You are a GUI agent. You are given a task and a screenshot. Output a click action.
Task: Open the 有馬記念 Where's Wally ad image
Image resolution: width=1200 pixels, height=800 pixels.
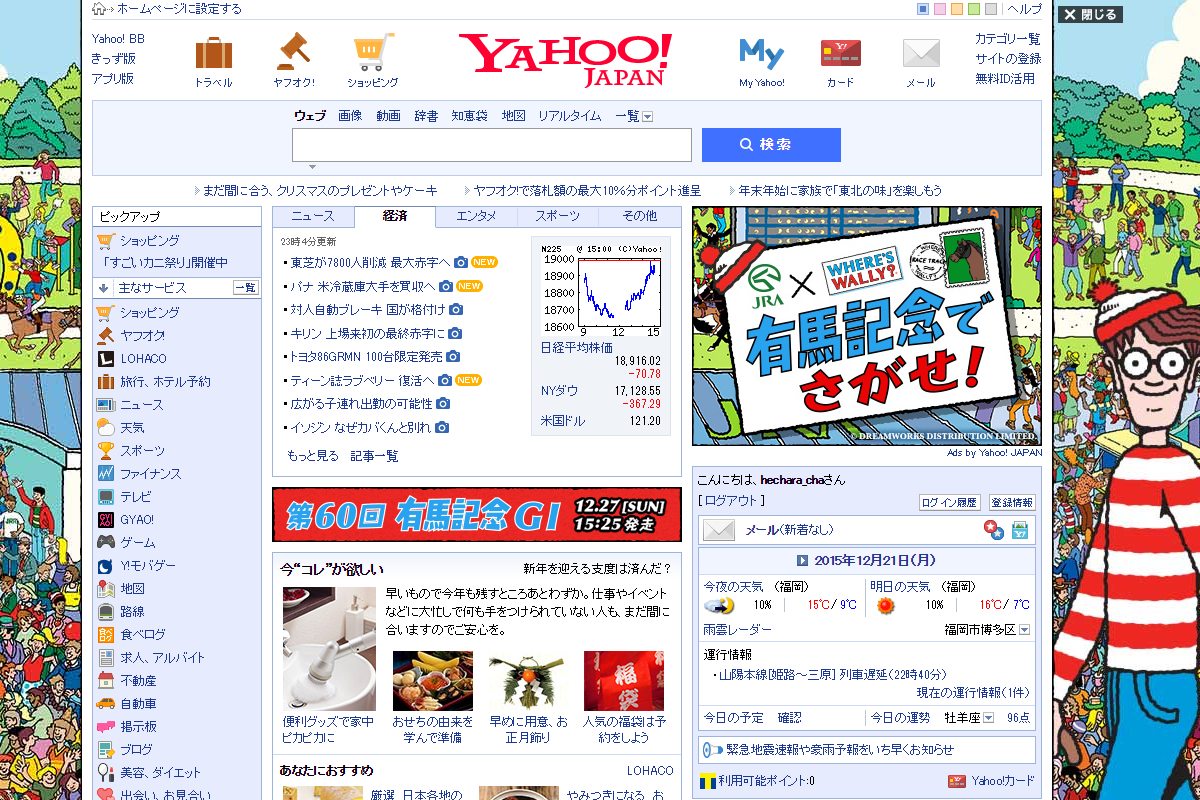[867, 326]
